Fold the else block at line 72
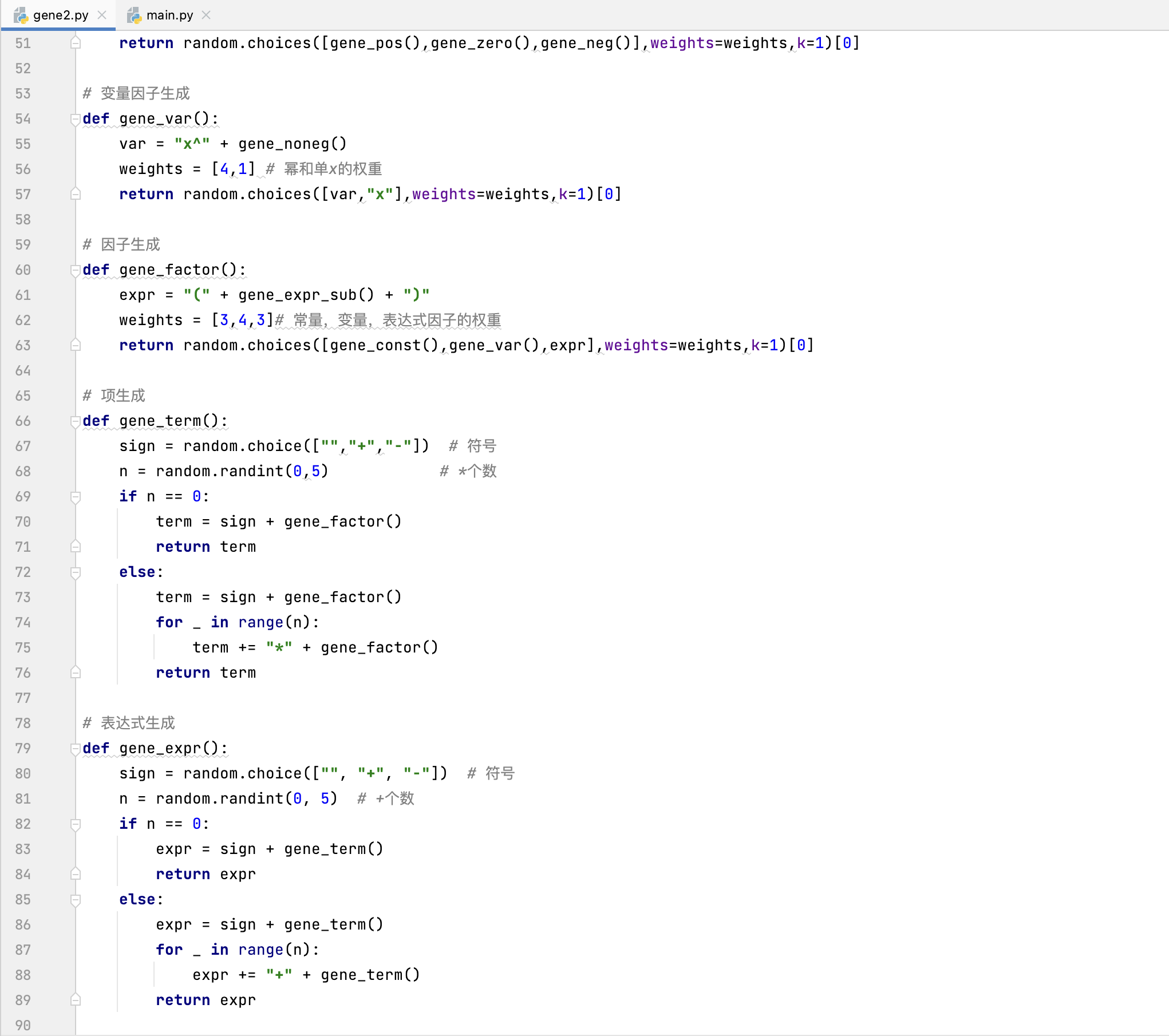Image resolution: width=1169 pixels, height=1036 pixels. point(75,572)
